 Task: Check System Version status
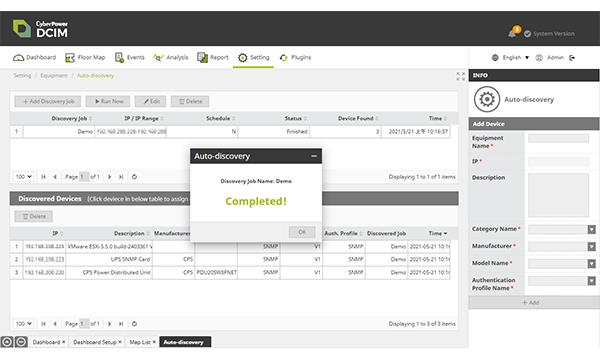[549, 34]
